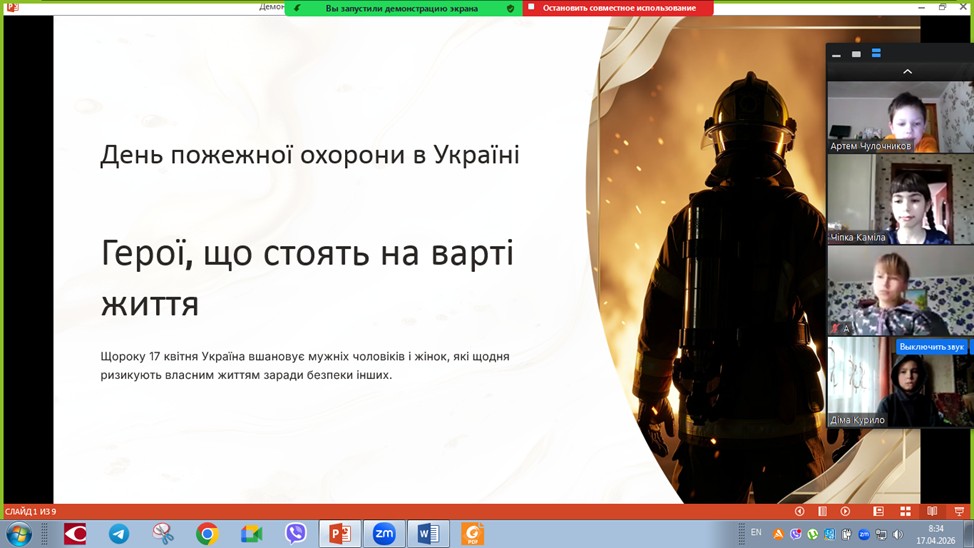Click Остановить совместное использование button
This screenshot has height=548, width=974.
618,8
